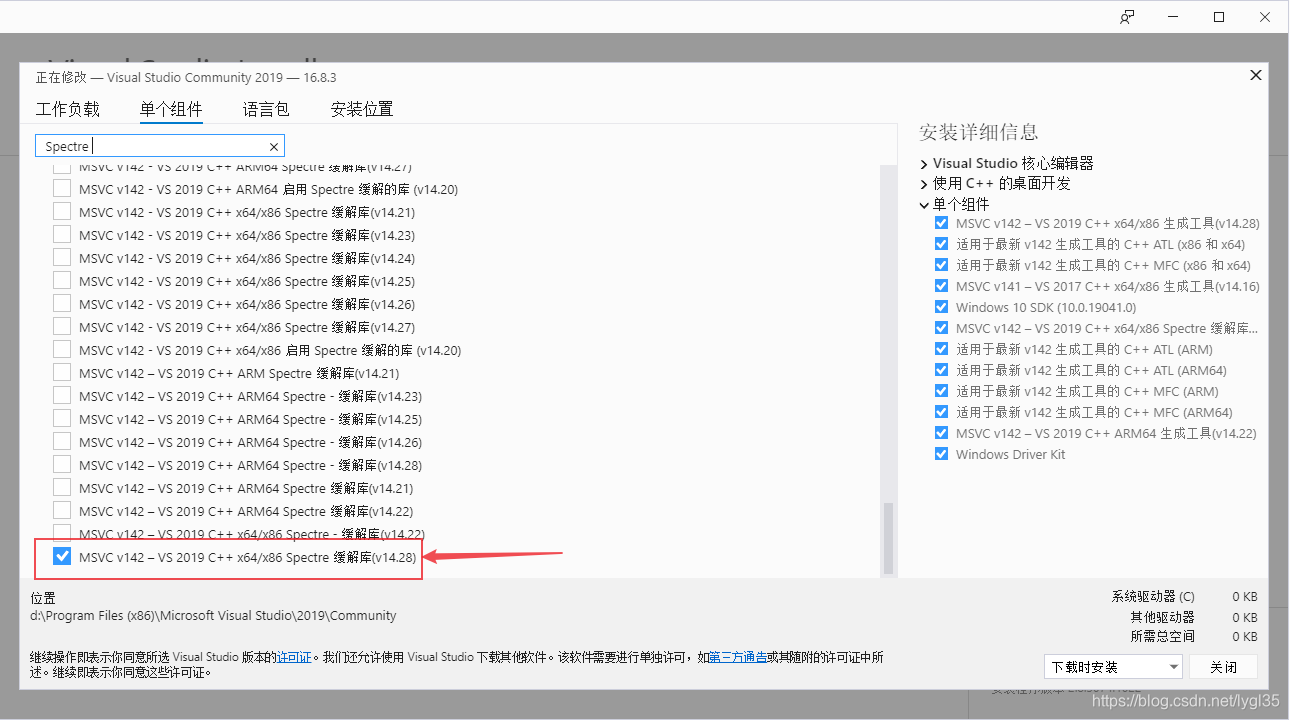
Task: Tick x64/x86 Spectre 缓解库(v14.23) checkbox
Action: [x=62, y=235]
